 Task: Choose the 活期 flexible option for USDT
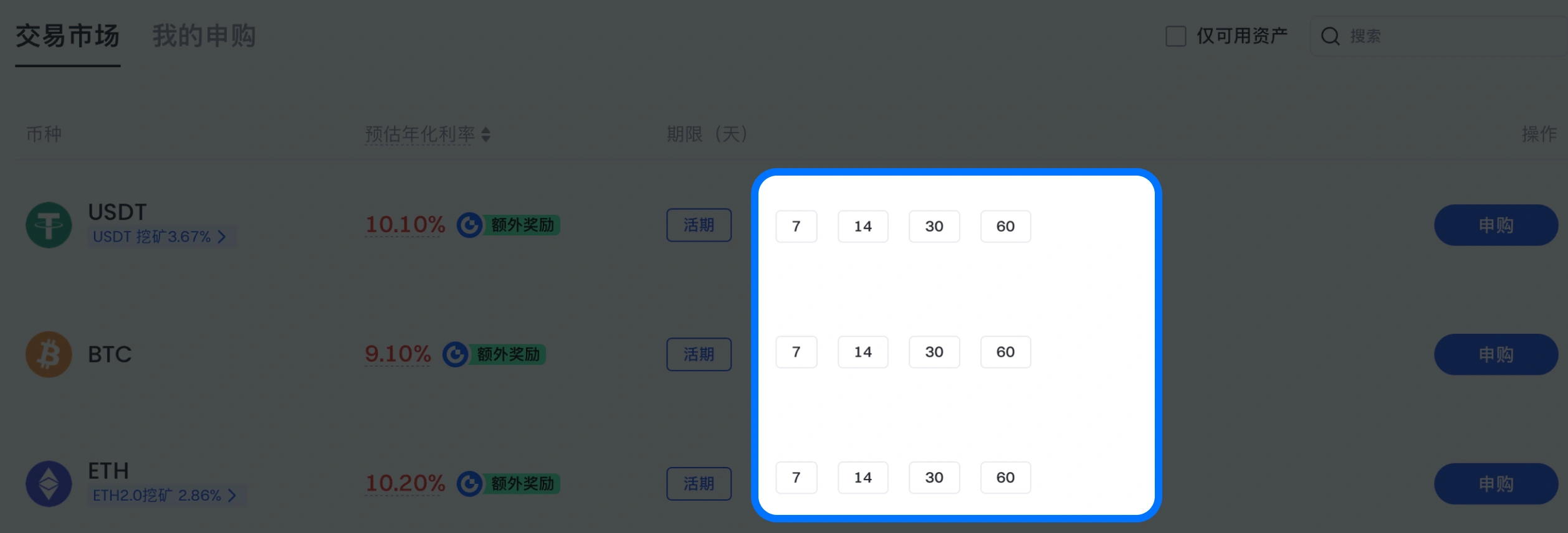click(699, 225)
